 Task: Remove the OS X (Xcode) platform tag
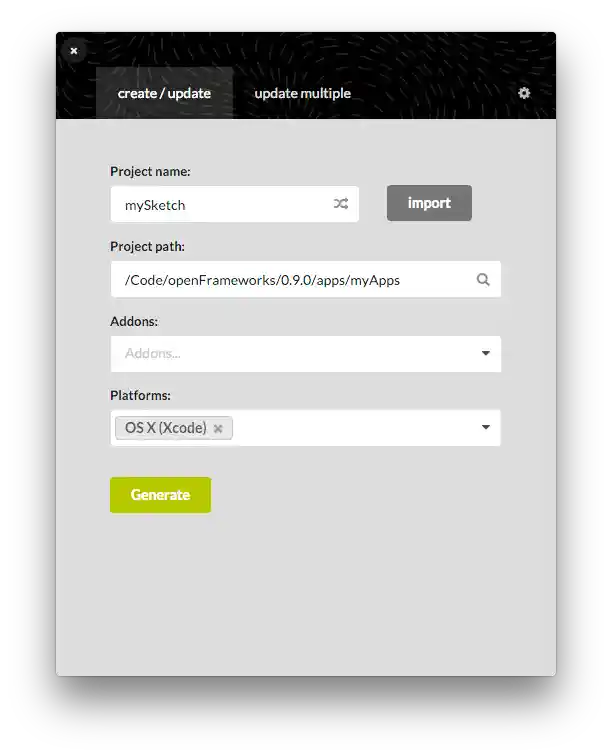coord(218,428)
